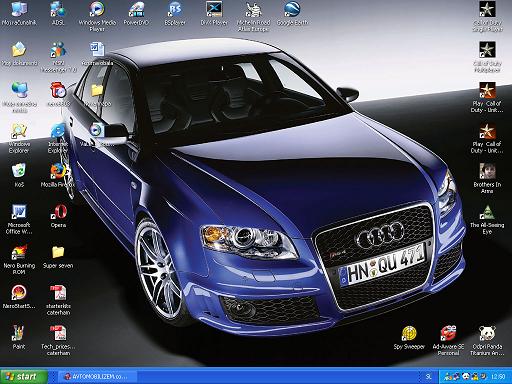Launch Brothers In Arms game icon
This screenshot has width=512, height=384.
(x=487, y=178)
